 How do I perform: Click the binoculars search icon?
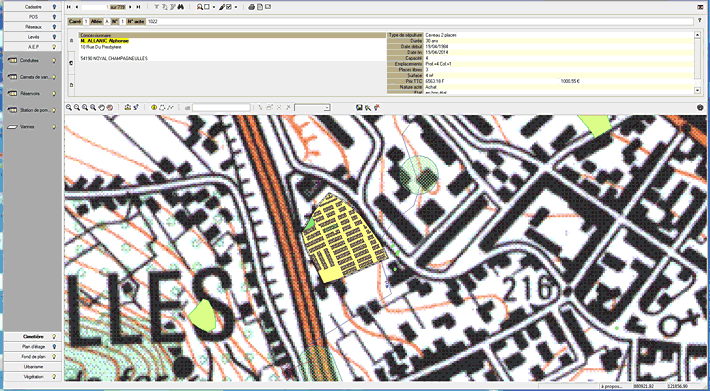[180, 7]
